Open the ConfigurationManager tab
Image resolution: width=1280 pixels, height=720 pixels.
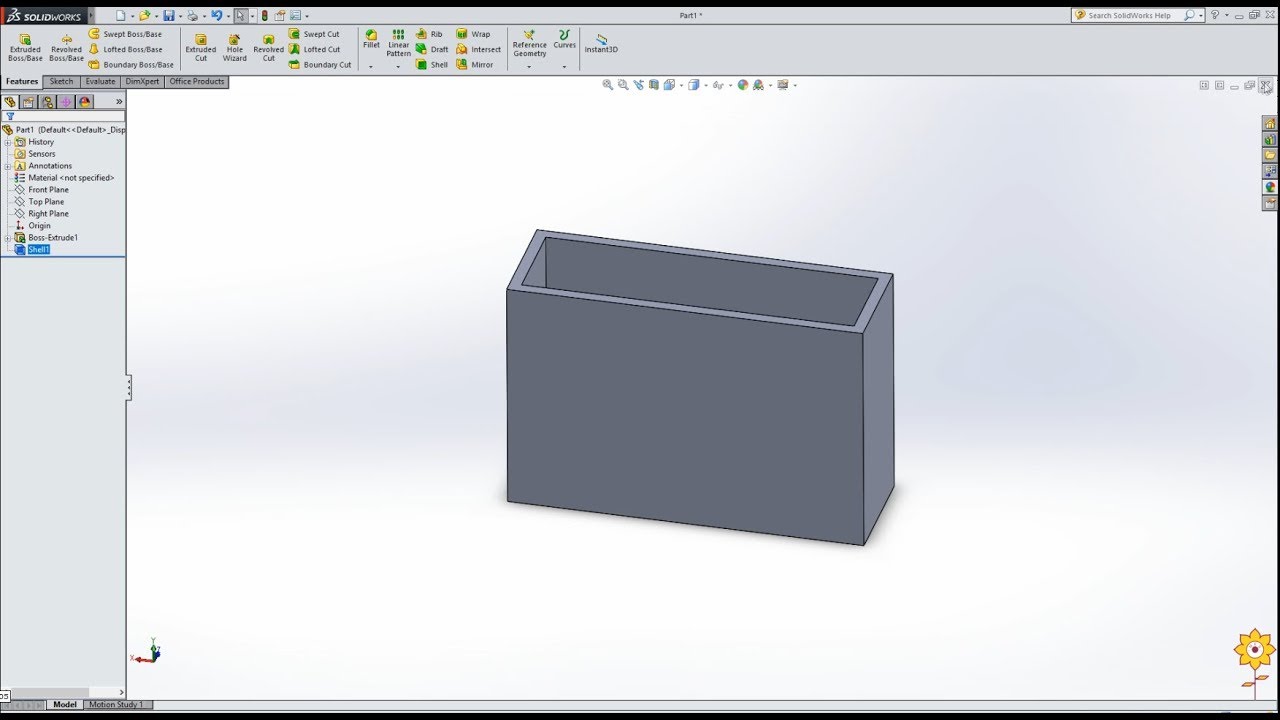(x=48, y=102)
